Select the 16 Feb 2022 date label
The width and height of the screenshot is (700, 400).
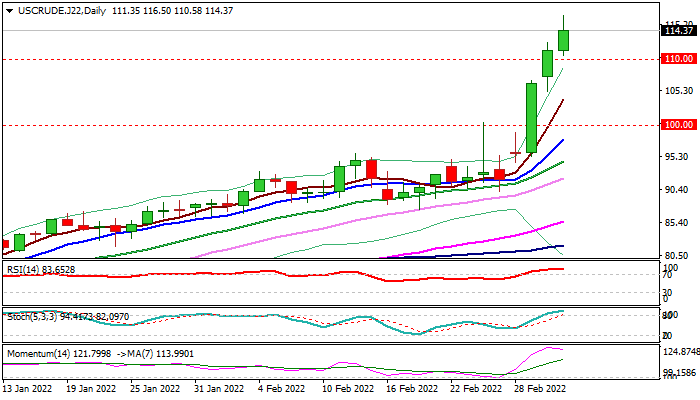click(x=412, y=389)
